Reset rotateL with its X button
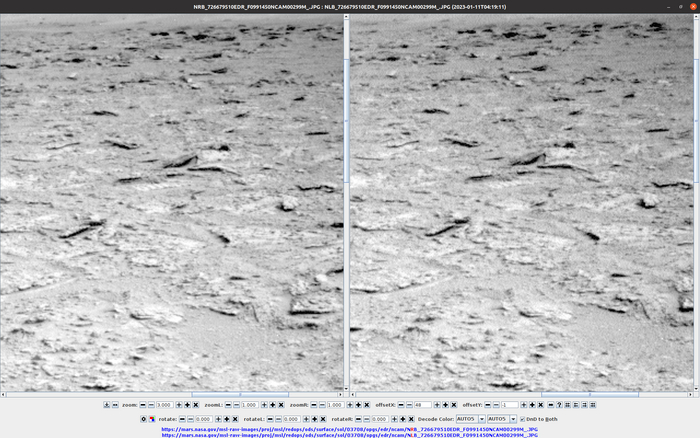700x438 pixels. tap(323, 419)
